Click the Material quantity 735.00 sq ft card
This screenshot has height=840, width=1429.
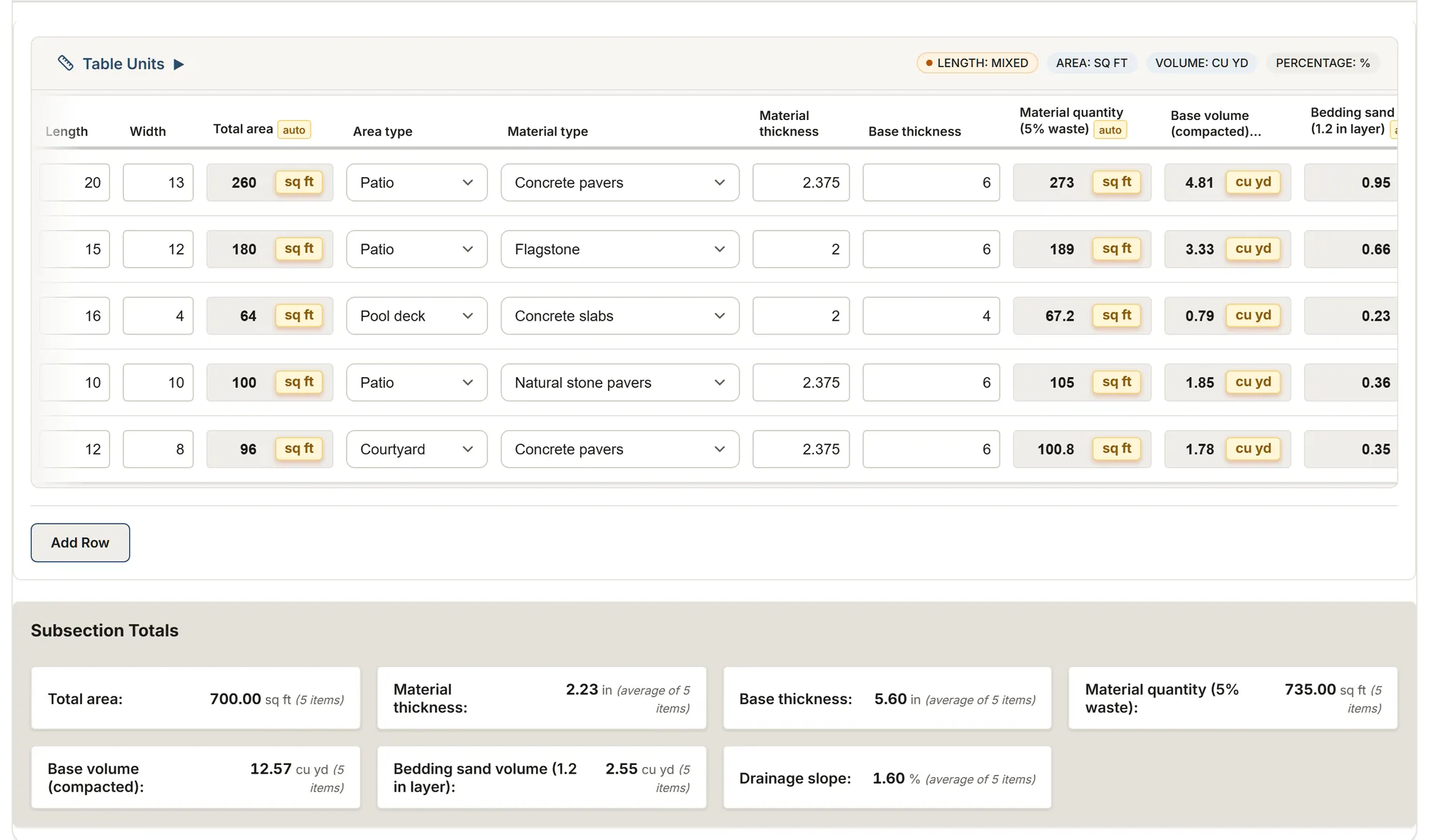pyautogui.click(x=1233, y=699)
